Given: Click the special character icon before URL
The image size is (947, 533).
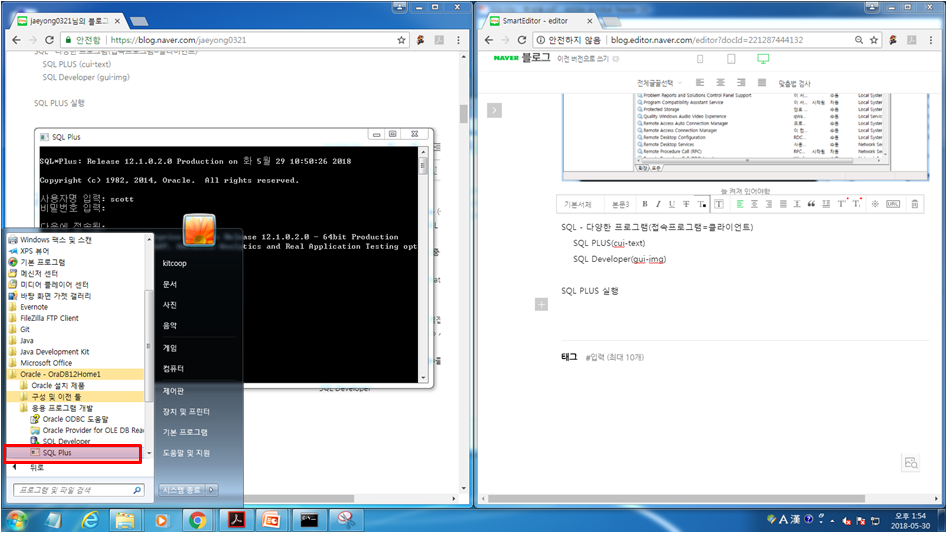Looking at the screenshot, I should click(875, 204).
